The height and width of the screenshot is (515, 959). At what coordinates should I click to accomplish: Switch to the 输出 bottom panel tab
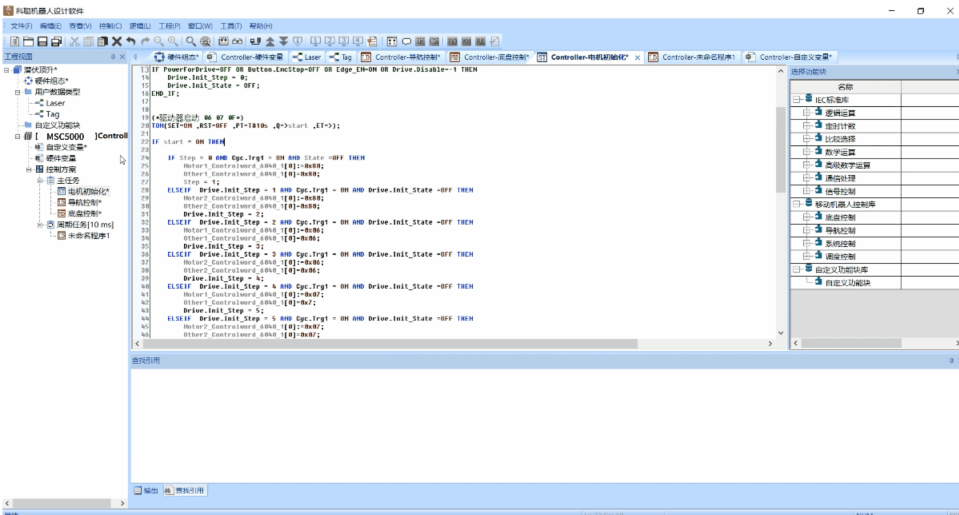(146, 491)
